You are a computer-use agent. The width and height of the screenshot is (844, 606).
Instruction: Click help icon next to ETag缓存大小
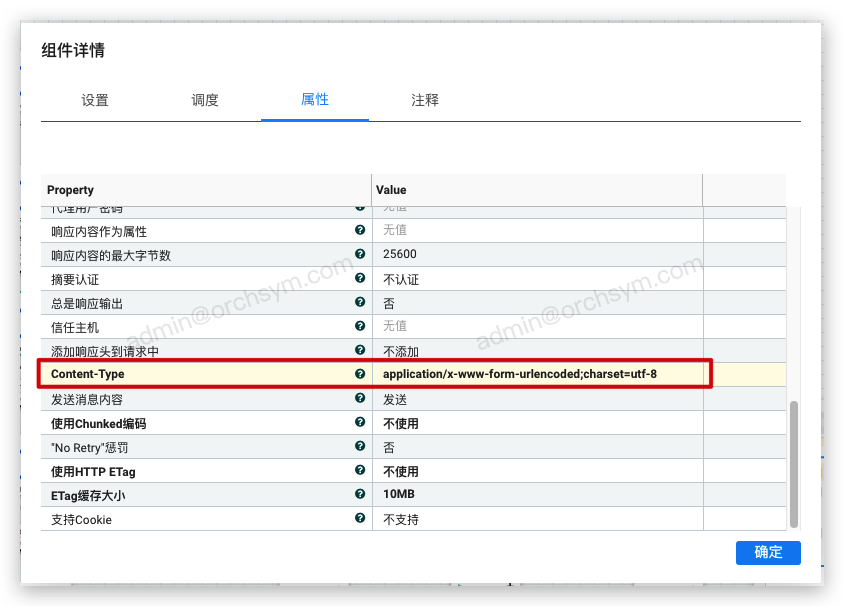tap(360, 494)
